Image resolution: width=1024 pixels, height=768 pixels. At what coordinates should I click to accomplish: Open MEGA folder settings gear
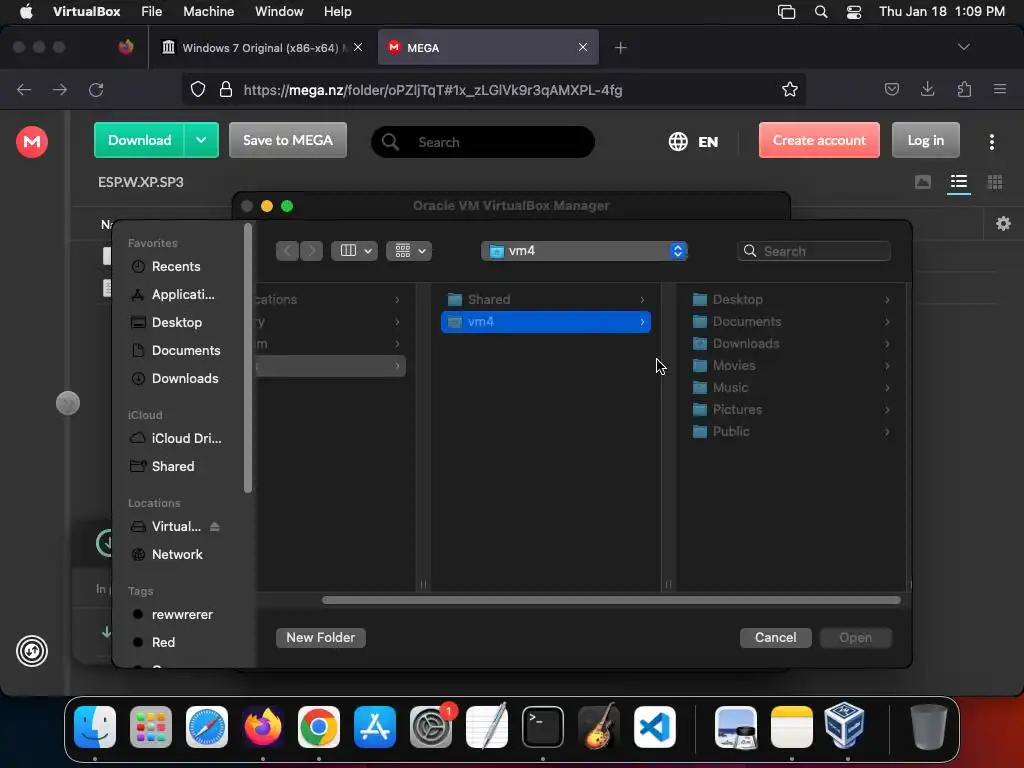point(1003,224)
